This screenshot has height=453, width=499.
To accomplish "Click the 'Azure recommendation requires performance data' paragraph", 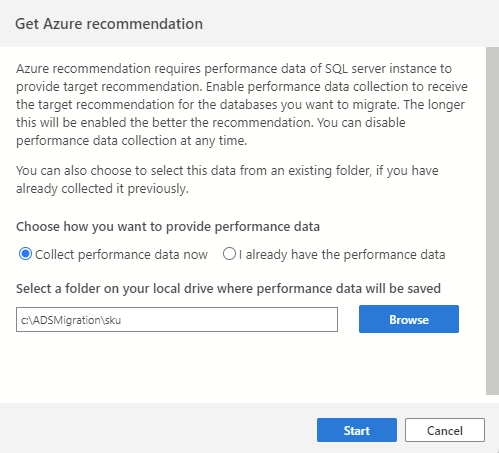I will pos(242,105).
